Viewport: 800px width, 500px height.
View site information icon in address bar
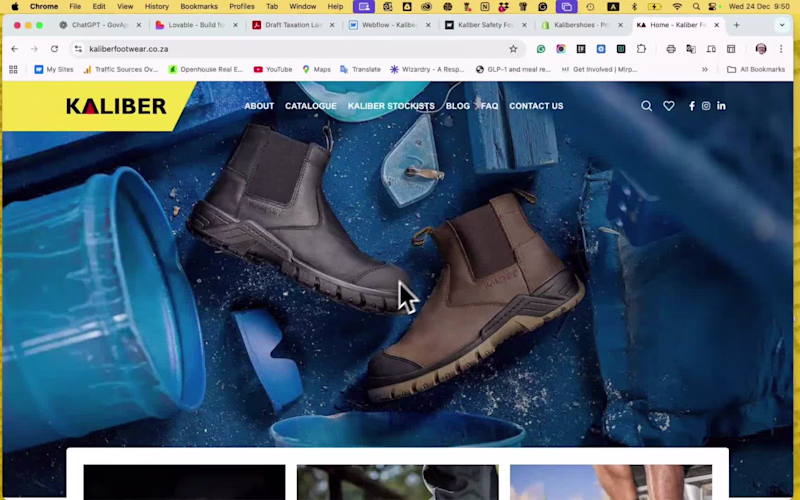(78, 48)
